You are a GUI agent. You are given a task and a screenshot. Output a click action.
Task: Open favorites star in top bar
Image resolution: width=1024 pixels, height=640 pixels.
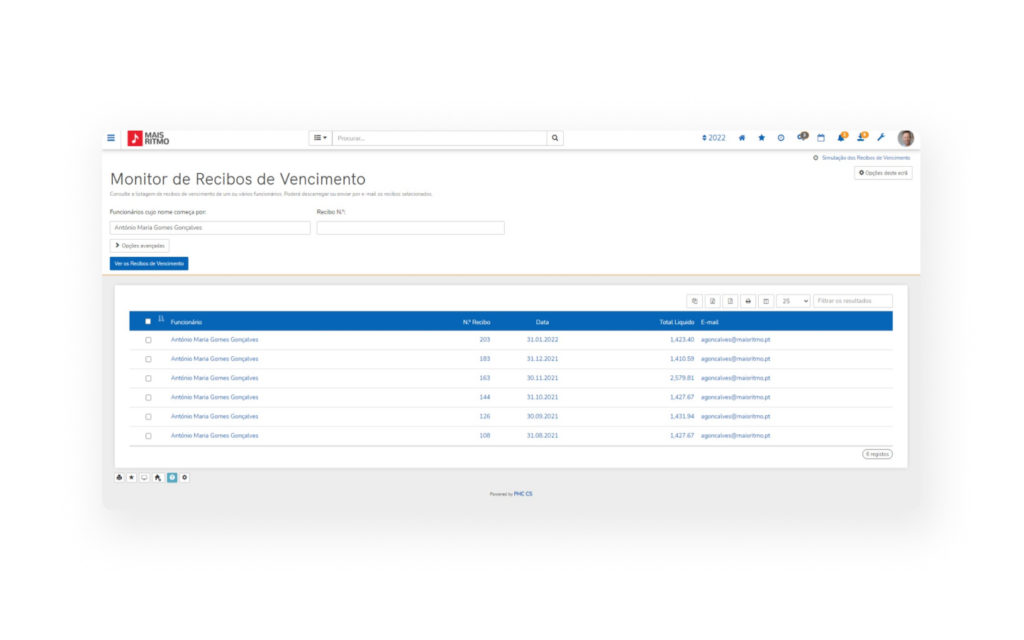pos(761,138)
